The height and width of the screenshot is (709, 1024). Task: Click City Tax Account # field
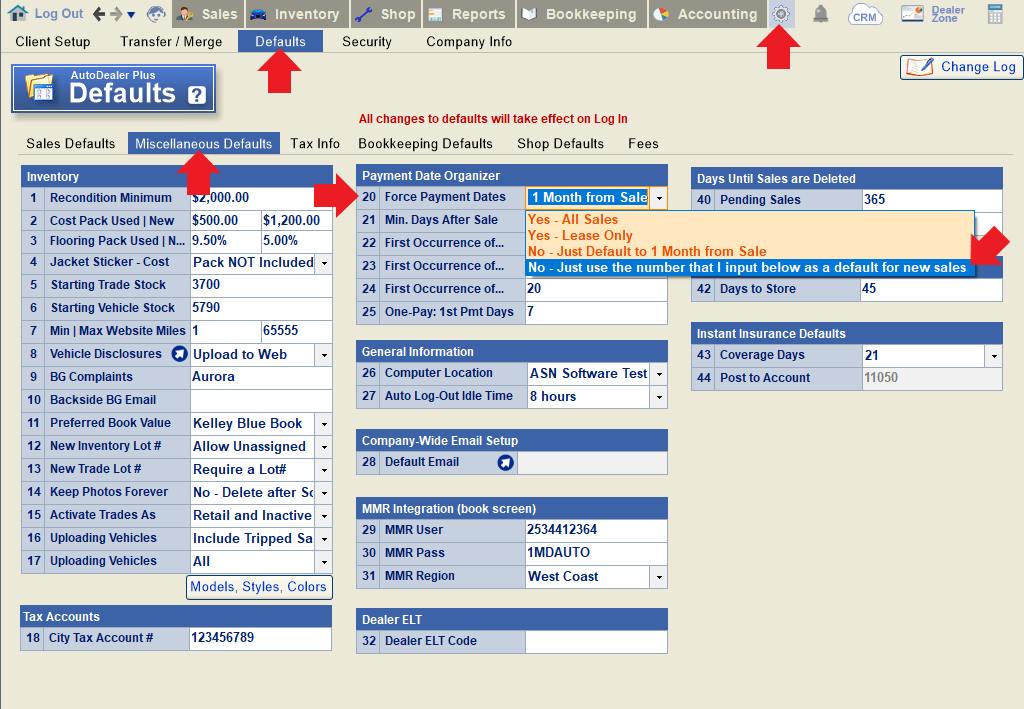[x=261, y=638]
